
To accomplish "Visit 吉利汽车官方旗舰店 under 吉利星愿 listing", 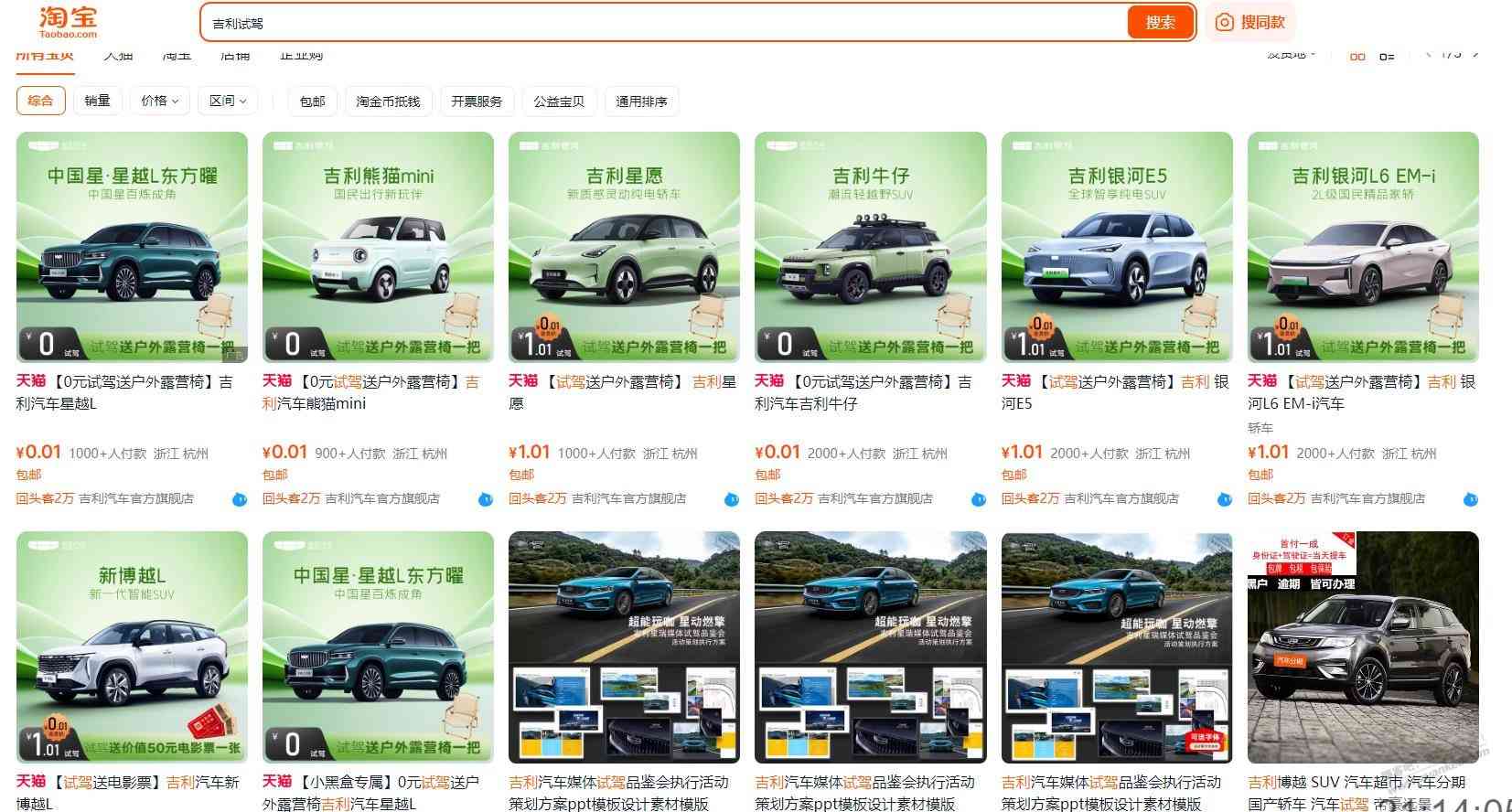I will tap(628, 498).
